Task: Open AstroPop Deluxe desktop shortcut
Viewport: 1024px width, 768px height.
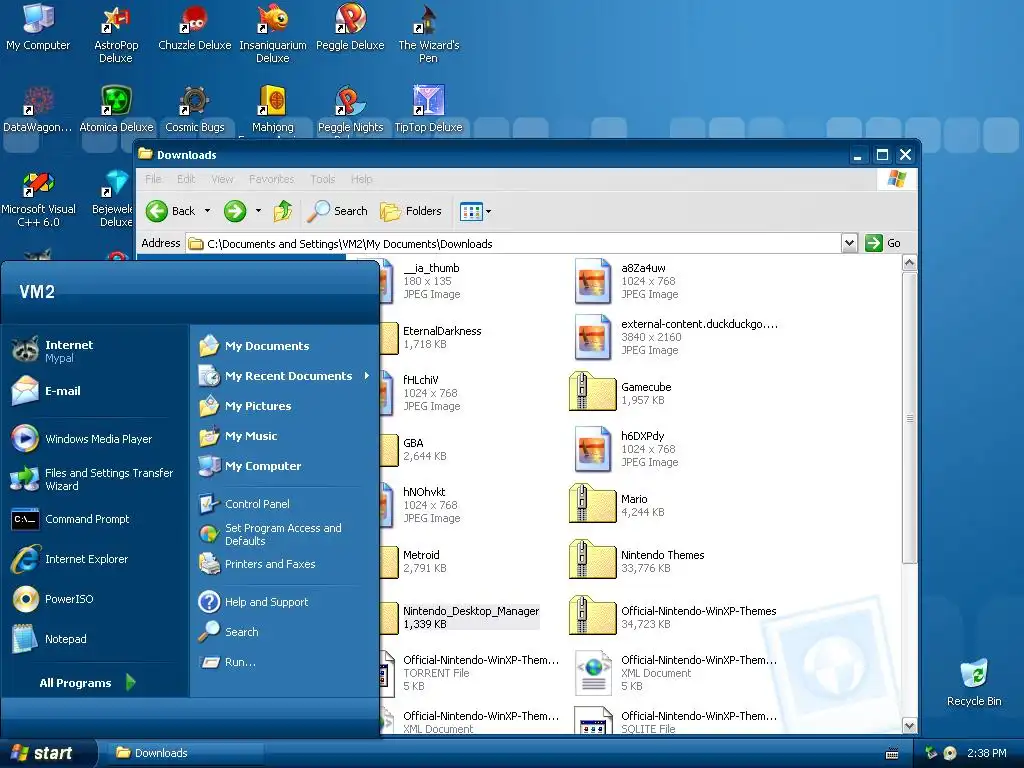Action: pos(116,34)
